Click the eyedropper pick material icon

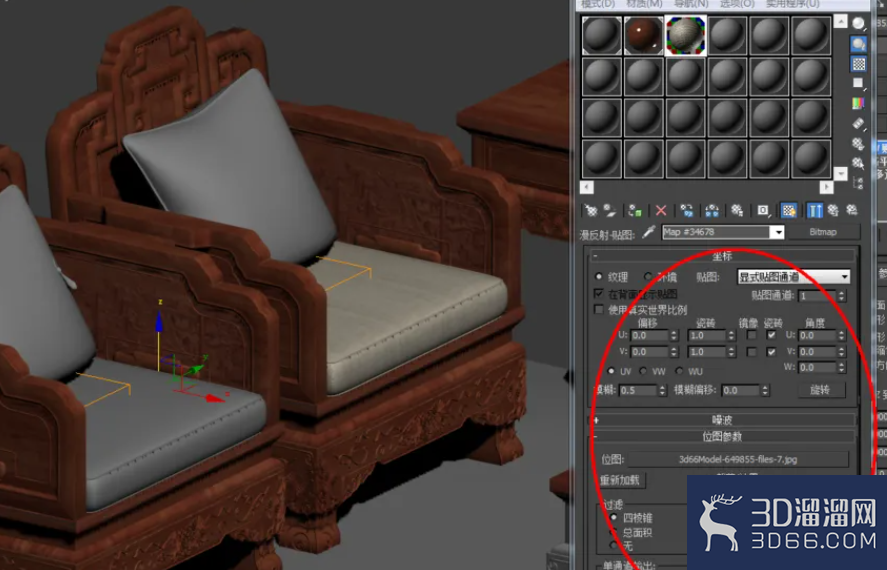tap(649, 232)
